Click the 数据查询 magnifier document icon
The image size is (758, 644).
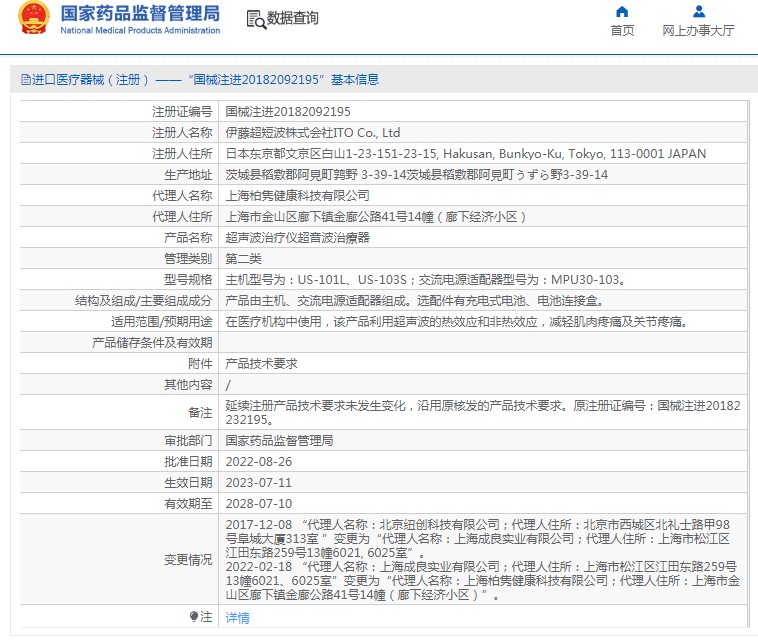255,19
